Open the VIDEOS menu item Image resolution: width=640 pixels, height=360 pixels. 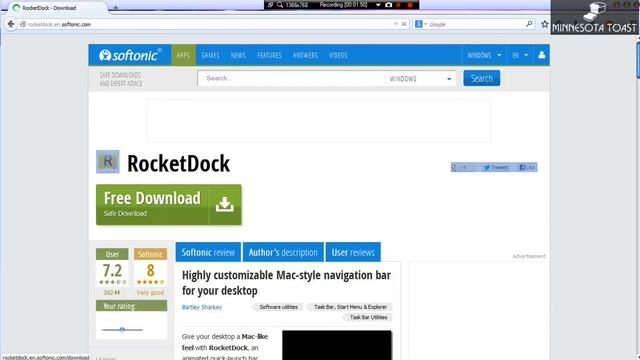click(x=338, y=55)
